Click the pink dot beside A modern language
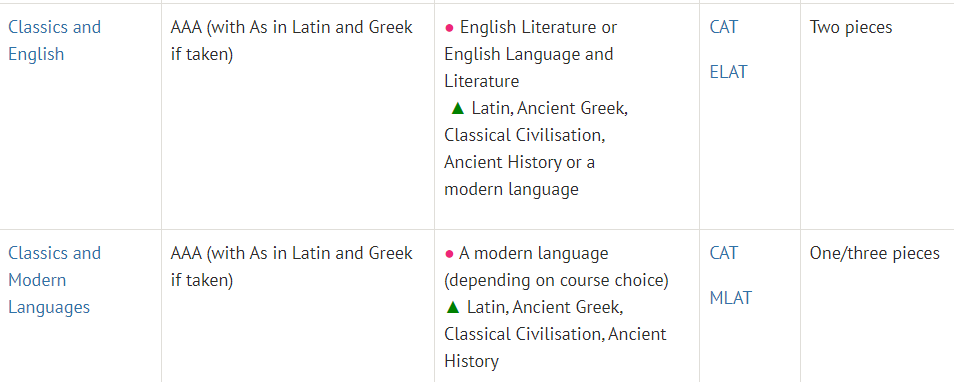The height and width of the screenshot is (382, 954). pyautogui.click(x=450, y=254)
